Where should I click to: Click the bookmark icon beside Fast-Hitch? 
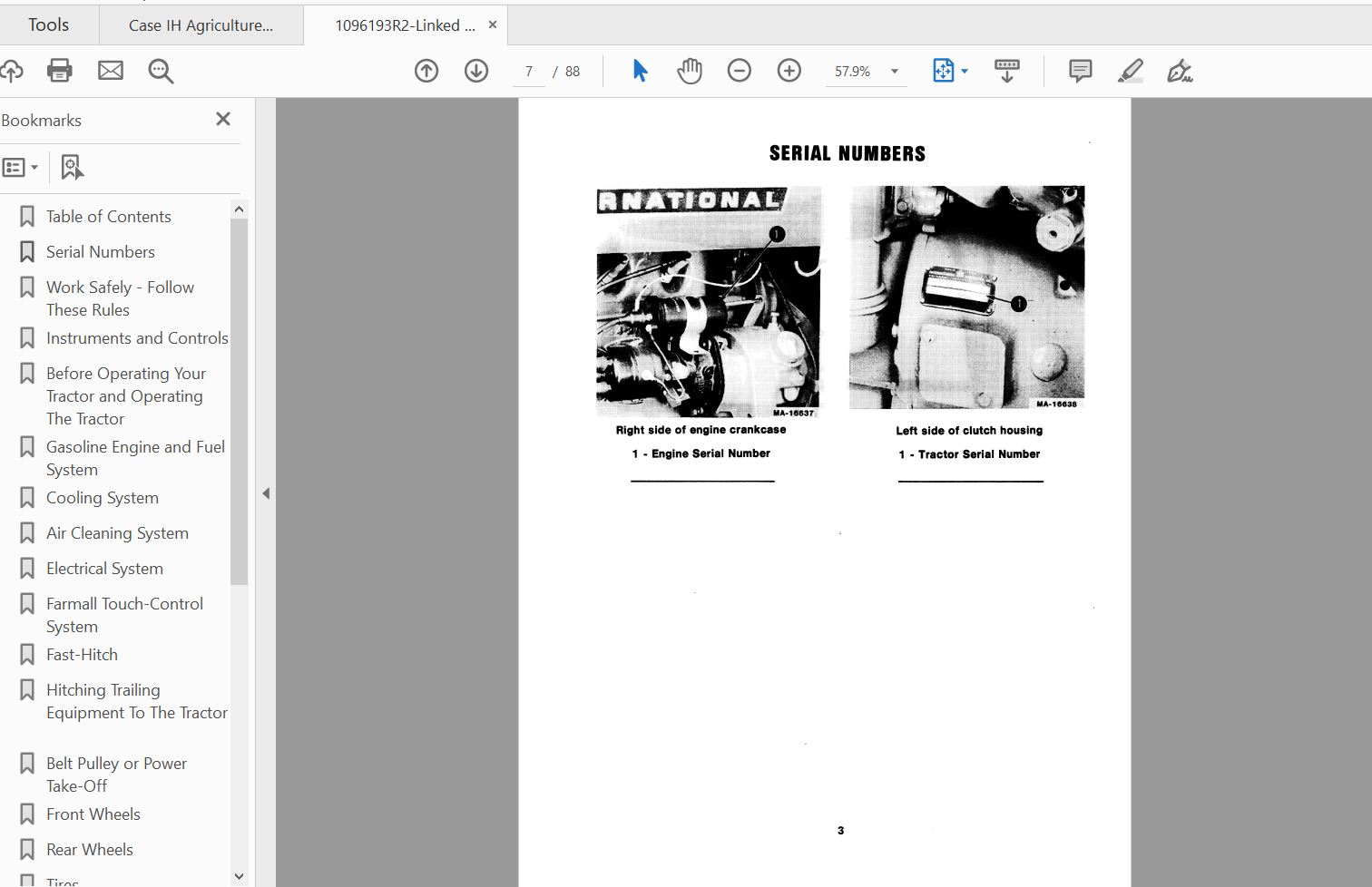tap(27, 655)
